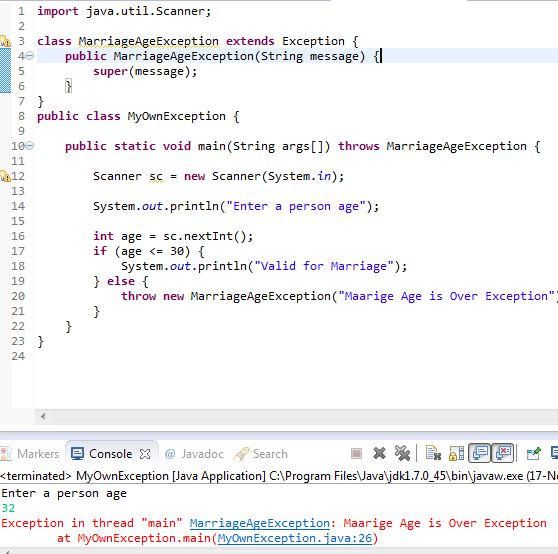558x554 pixels.
Task: Toggle Scroll Lock in the console
Action: pos(456,453)
